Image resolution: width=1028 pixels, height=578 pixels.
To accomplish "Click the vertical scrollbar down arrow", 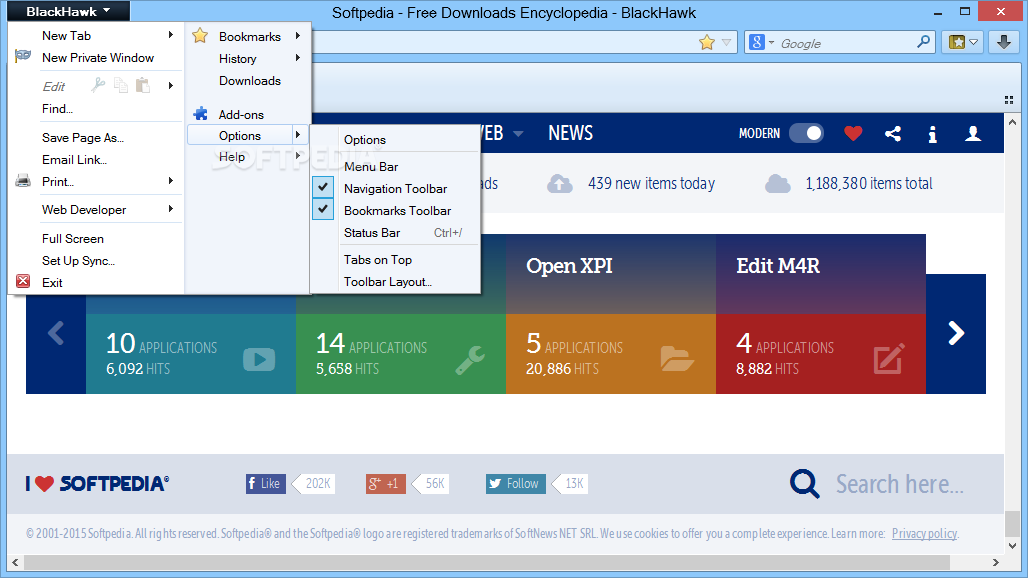I will pos(1012,546).
